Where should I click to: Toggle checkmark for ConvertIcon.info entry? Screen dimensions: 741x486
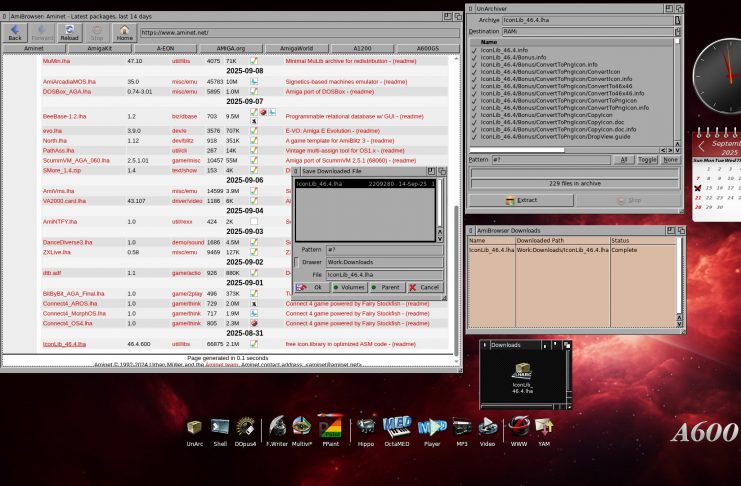pos(474,79)
